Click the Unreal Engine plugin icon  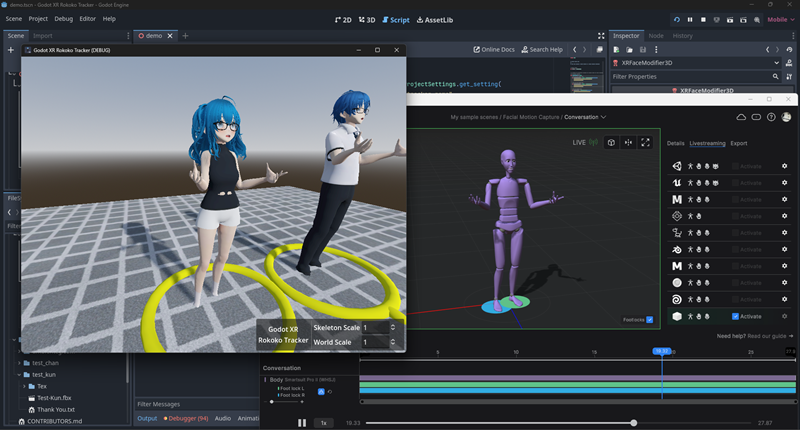pyautogui.click(x=677, y=182)
